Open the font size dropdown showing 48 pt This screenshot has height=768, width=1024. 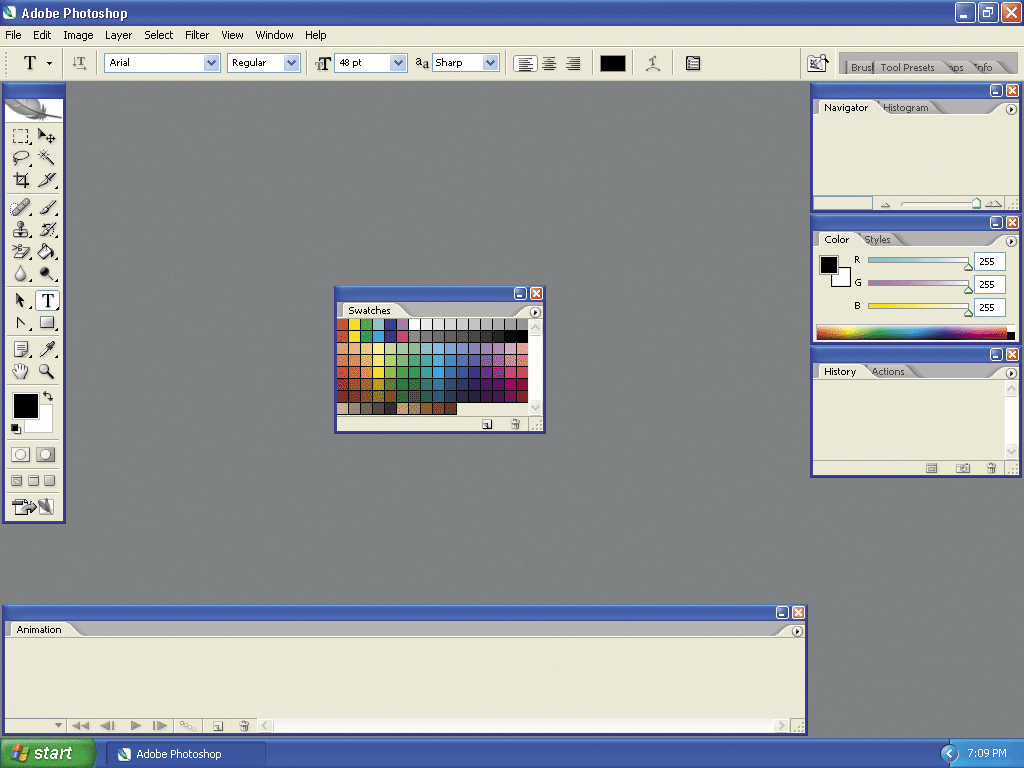pos(398,63)
